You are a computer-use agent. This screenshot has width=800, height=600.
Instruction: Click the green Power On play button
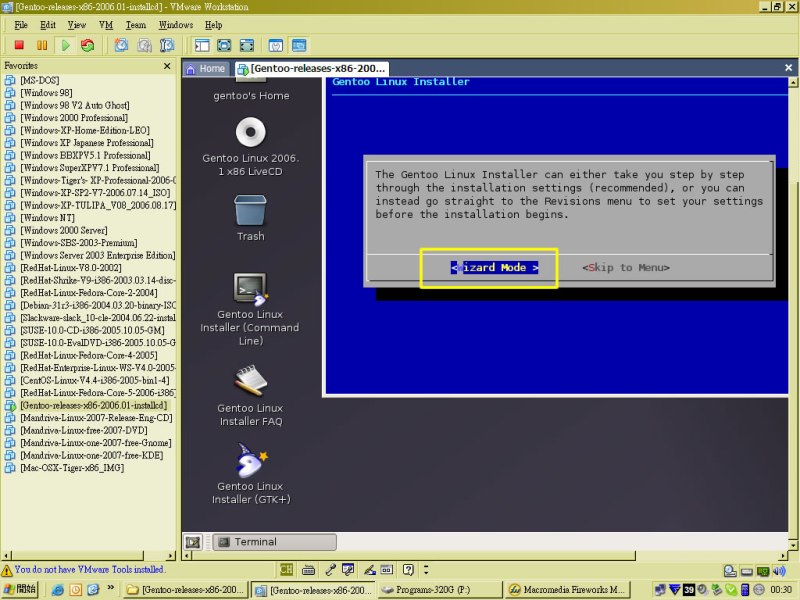65,45
